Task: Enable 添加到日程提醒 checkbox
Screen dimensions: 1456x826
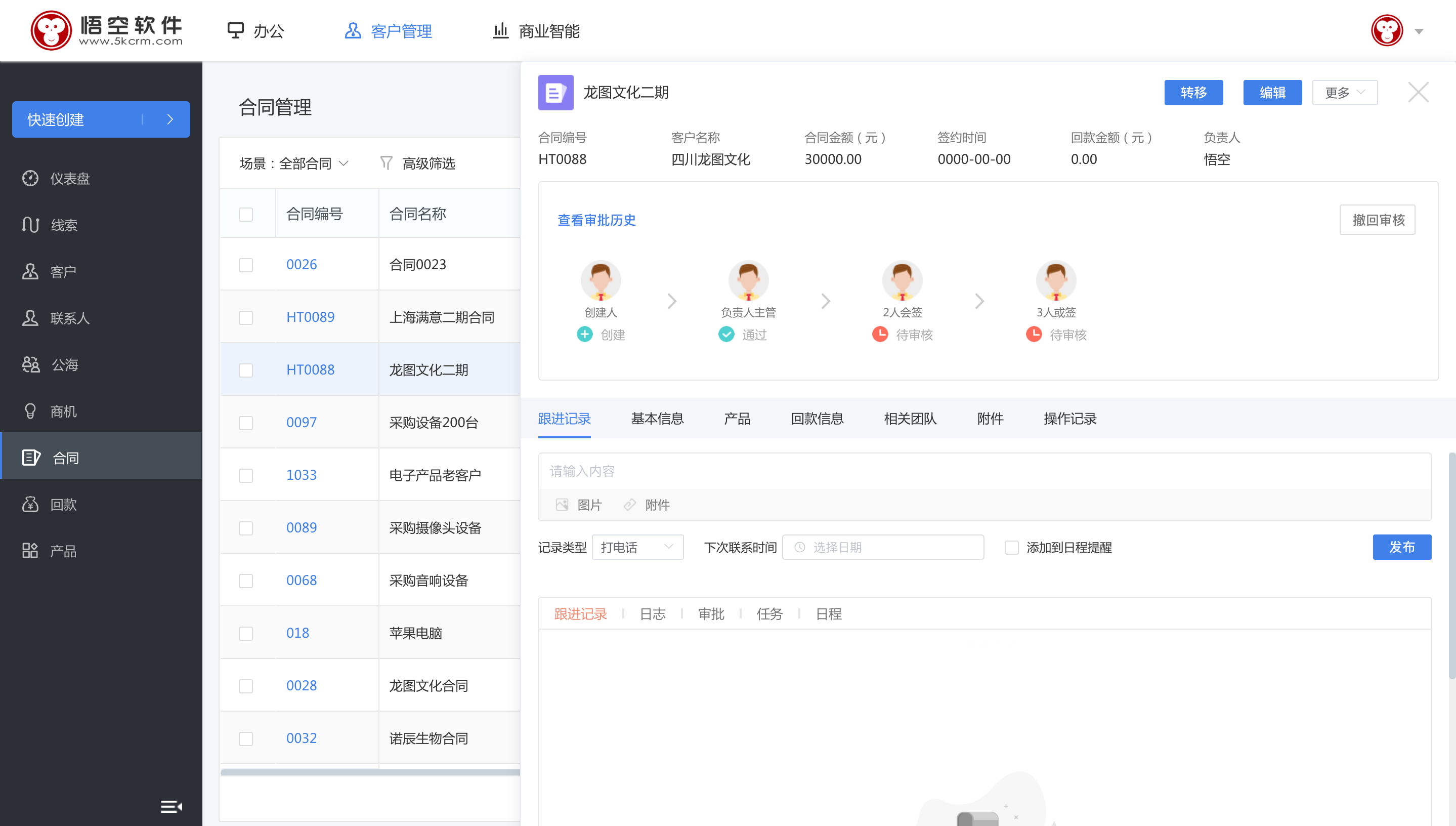Action: (1011, 548)
